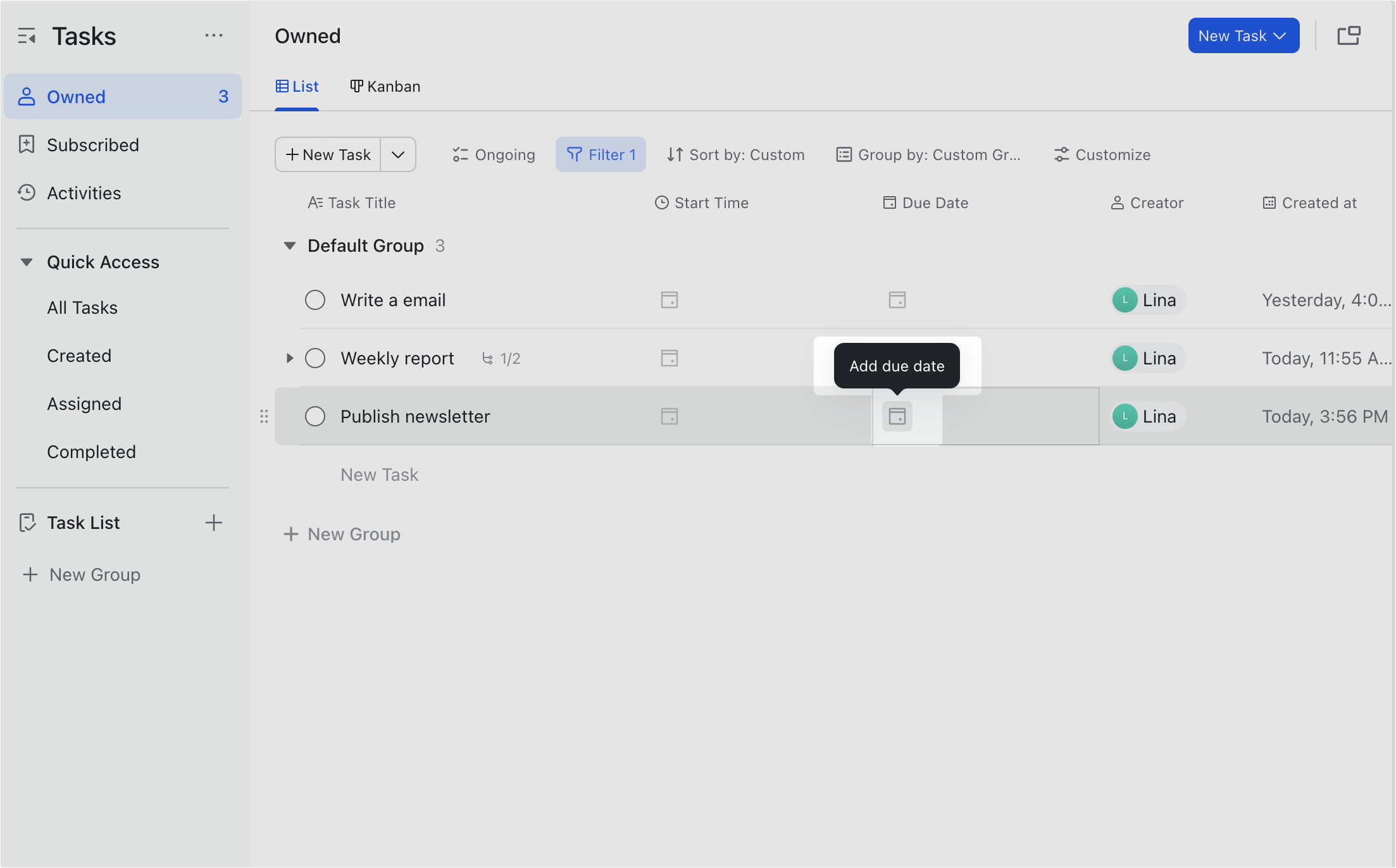Open the Customize view settings icon

1061,154
